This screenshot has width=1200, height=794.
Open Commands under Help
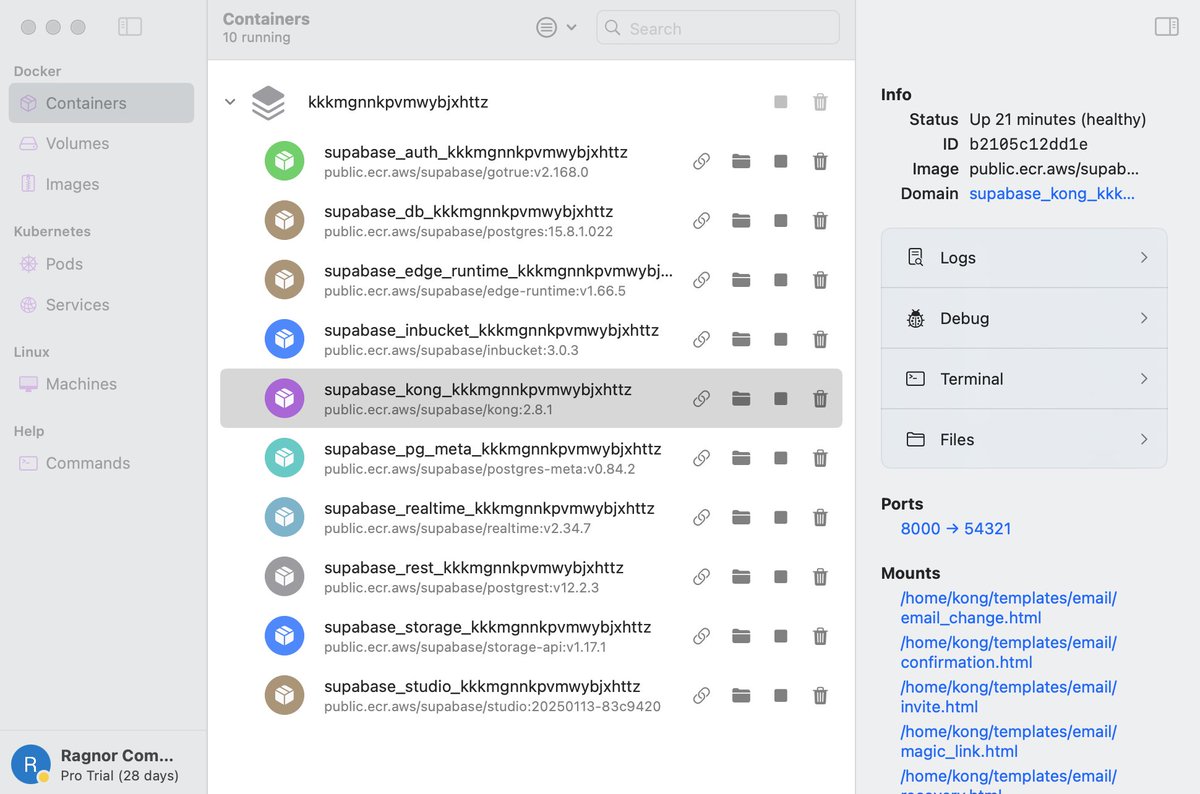click(x=101, y=463)
